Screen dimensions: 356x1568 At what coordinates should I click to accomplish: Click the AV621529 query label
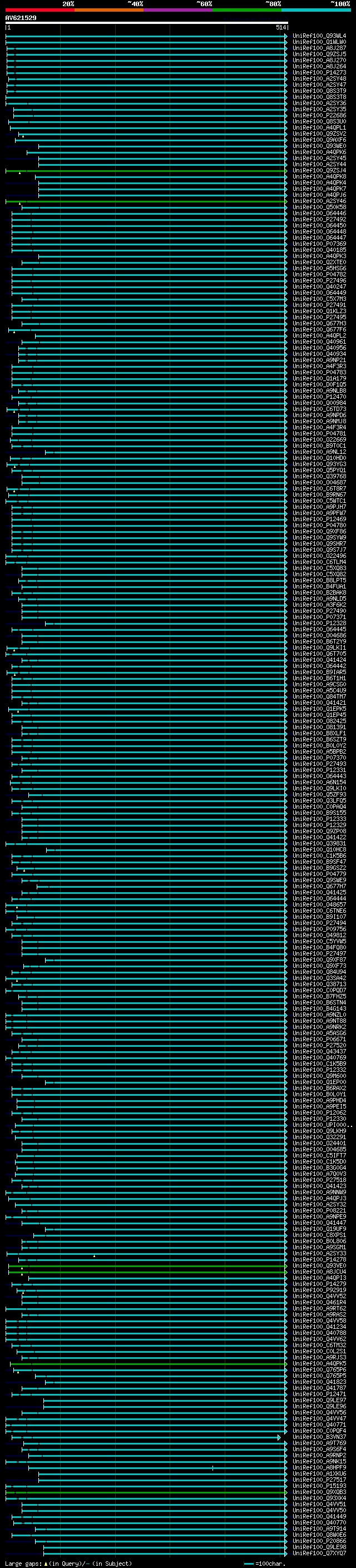[x=21, y=18]
